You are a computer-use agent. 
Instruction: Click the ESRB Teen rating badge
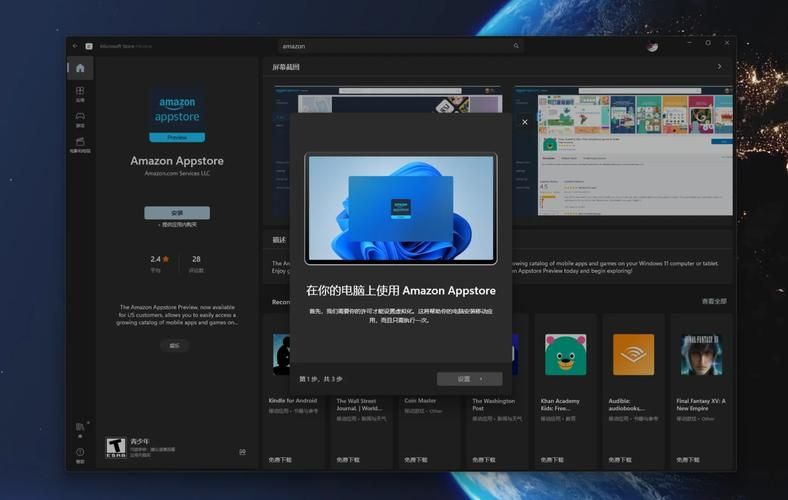[116, 447]
